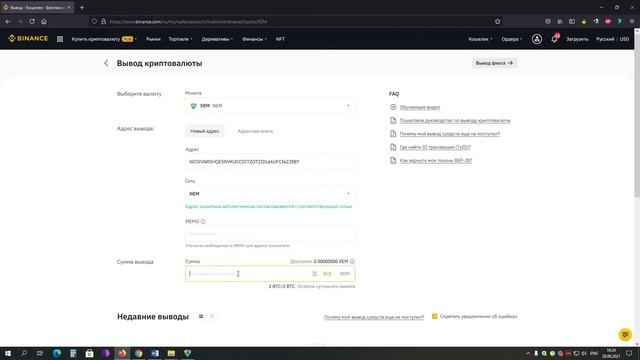Open FAQ link about BEP-20 tokens
Viewport: 640px width, 360px height.
point(436,160)
